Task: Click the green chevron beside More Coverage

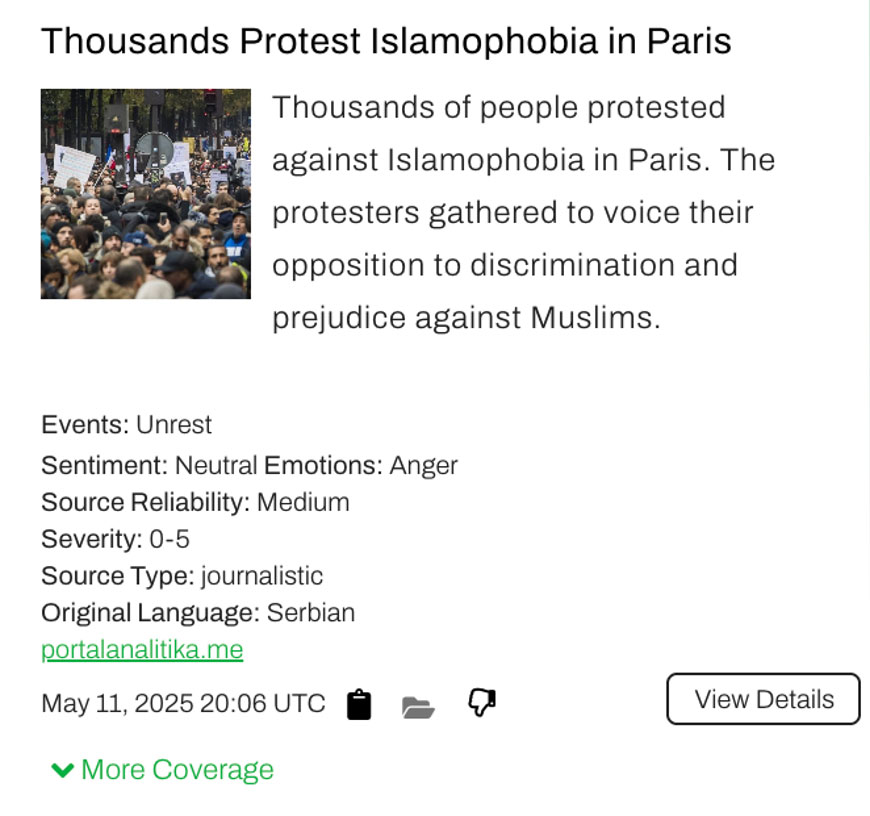Action: (x=62, y=769)
